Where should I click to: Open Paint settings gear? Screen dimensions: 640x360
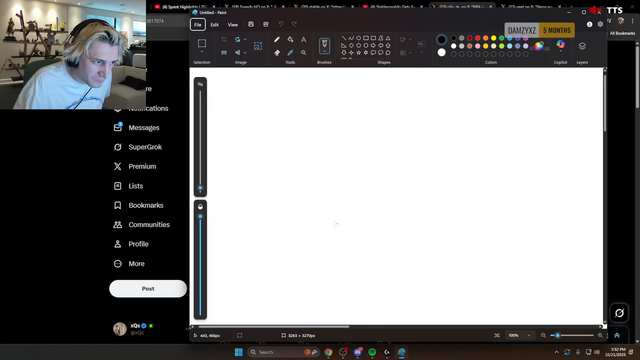pyautogui.click(x=600, y=24)
